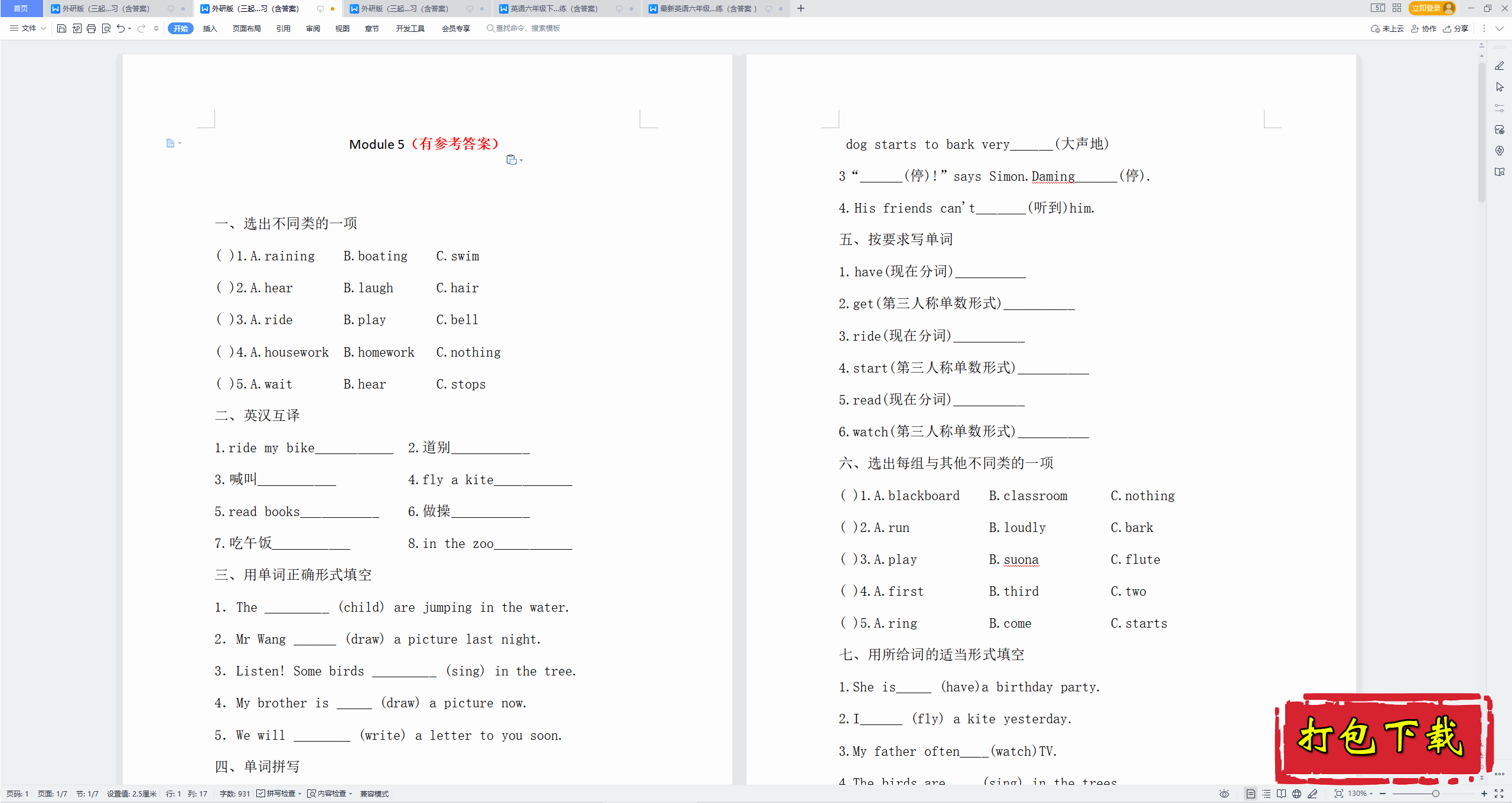The width and height of the screenshot is (1512, 803).
Task: Select the cursor selection tool in sidebar
Action: pos(1500,87)
